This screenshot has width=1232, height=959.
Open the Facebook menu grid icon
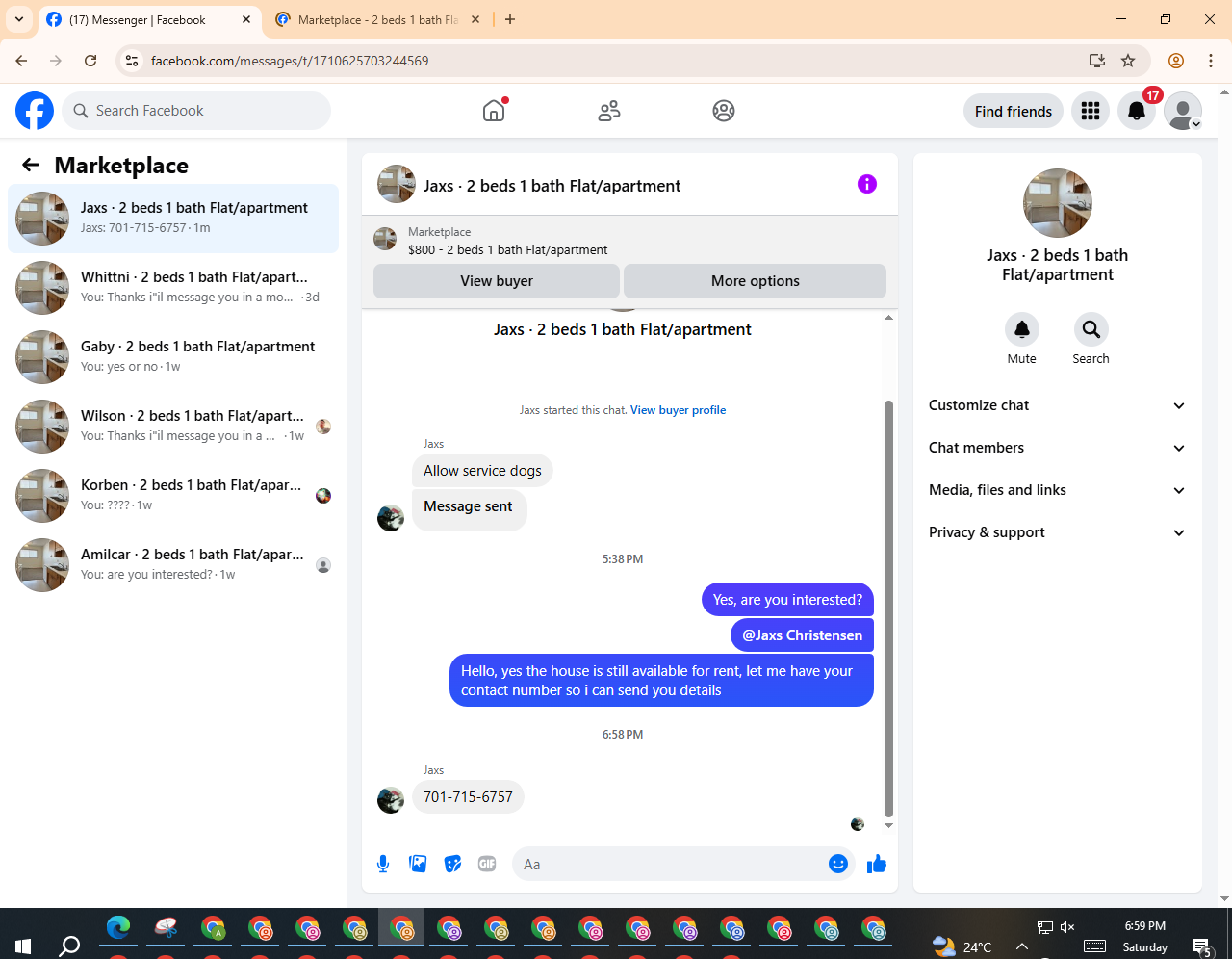(x=1091, y=111)
